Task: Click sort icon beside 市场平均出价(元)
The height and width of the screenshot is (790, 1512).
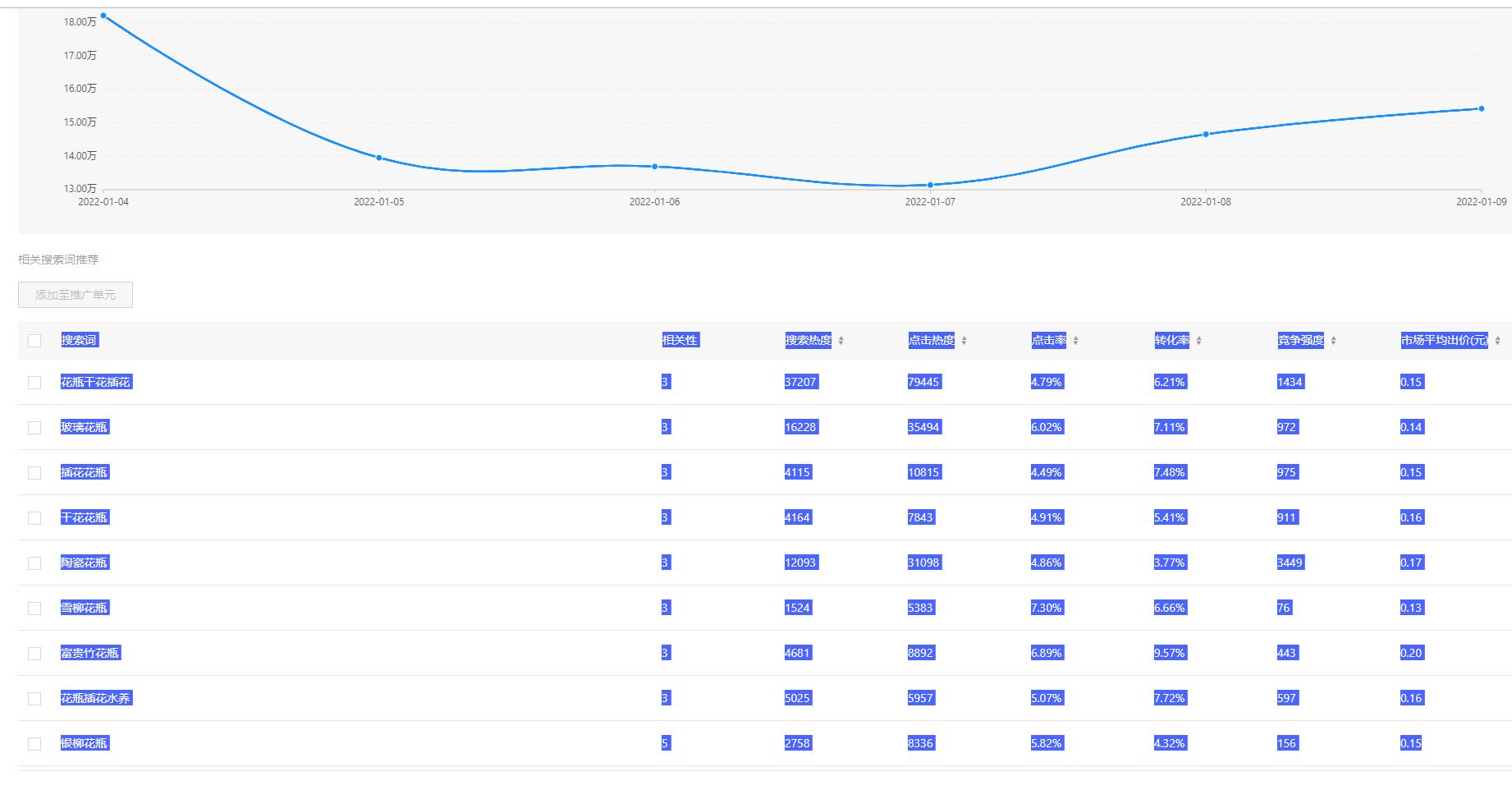Action: 1497,341
